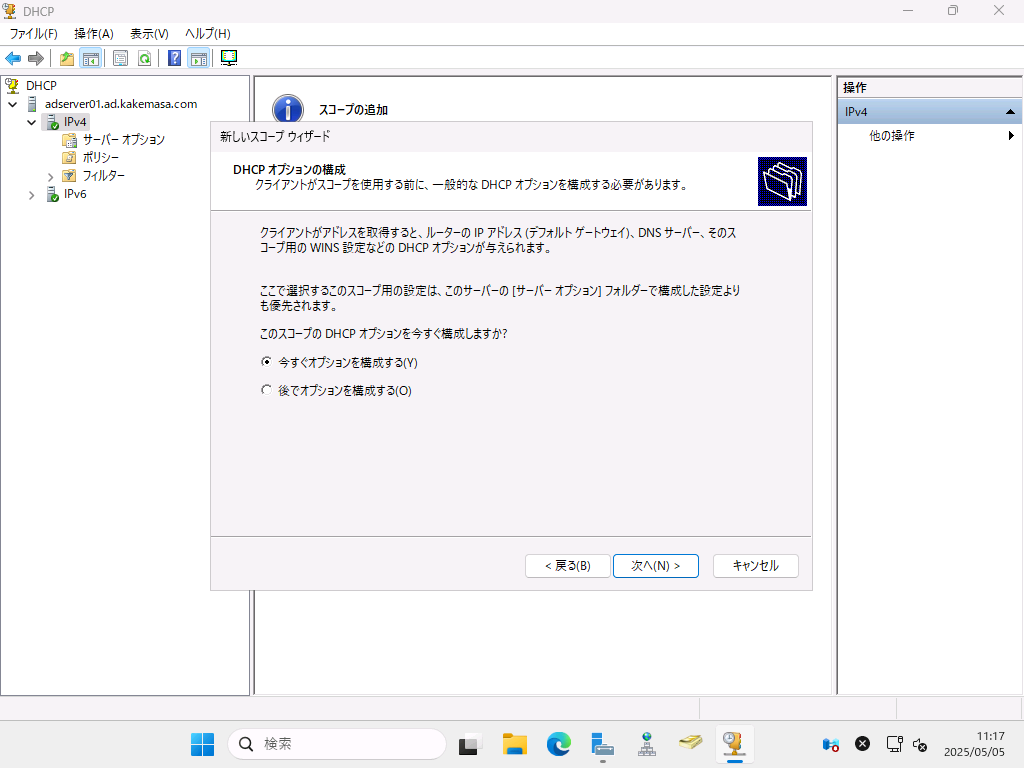Viewport: 1024px width, 768px height.
Task: Click the キャンセル button in wizard
Action: pos(756,566)
